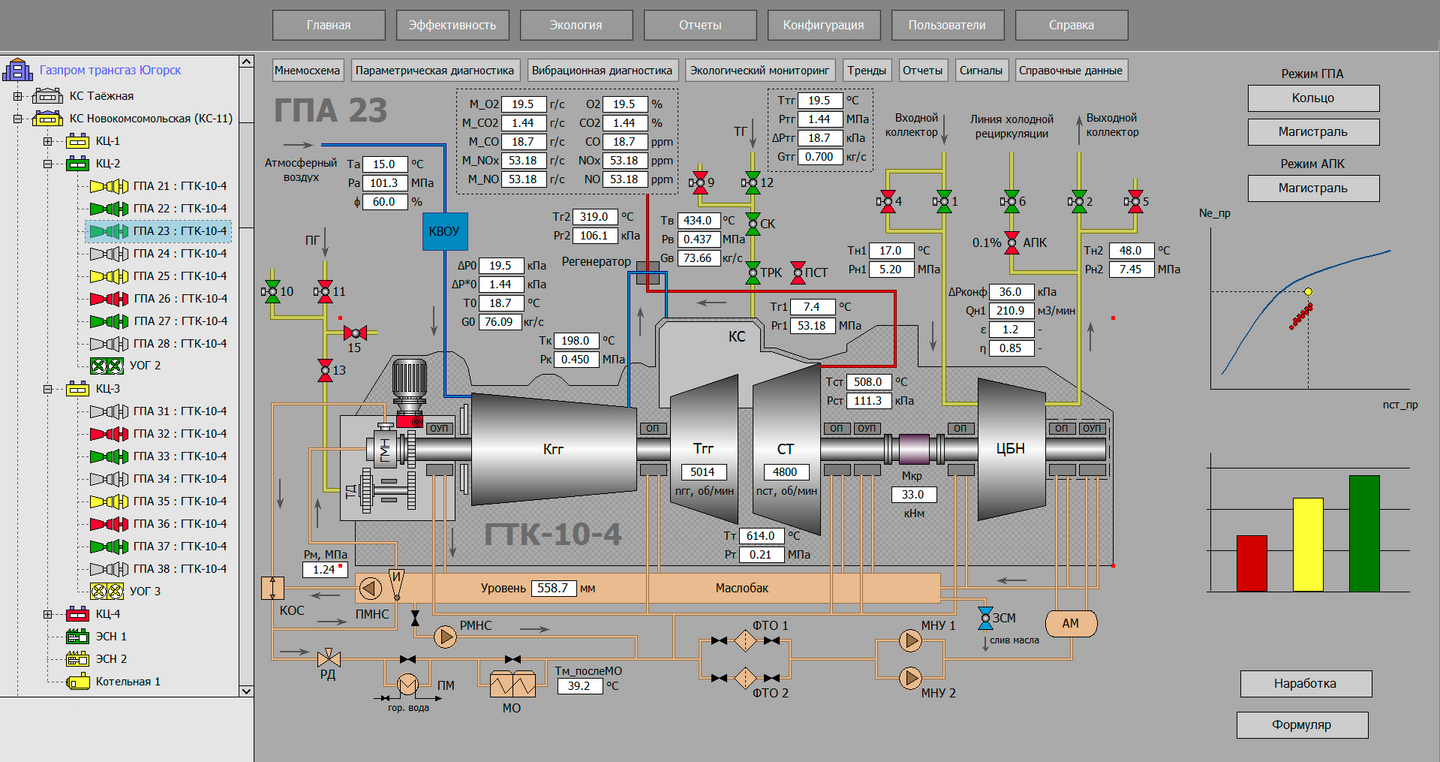Click the blue ЗСМ oil drain valve
The height and width of the screenshot is (762, 1440).
(984, 614)
